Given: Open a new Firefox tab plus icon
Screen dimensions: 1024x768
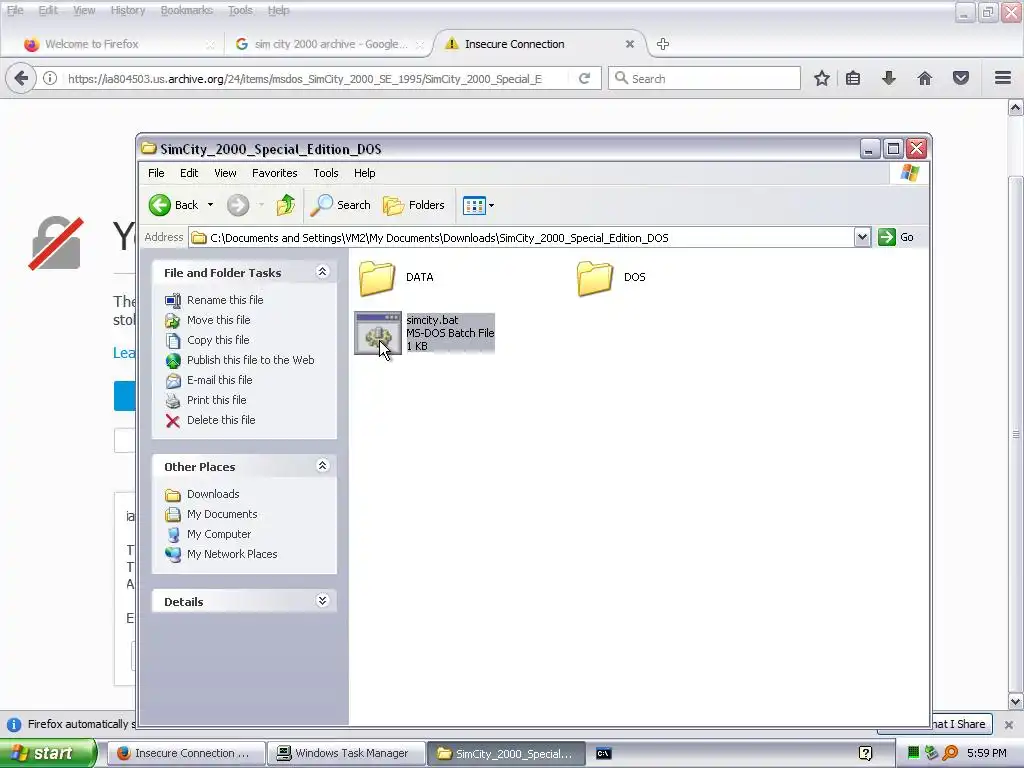Looking at the screenshot, I should tap(663, 44).
